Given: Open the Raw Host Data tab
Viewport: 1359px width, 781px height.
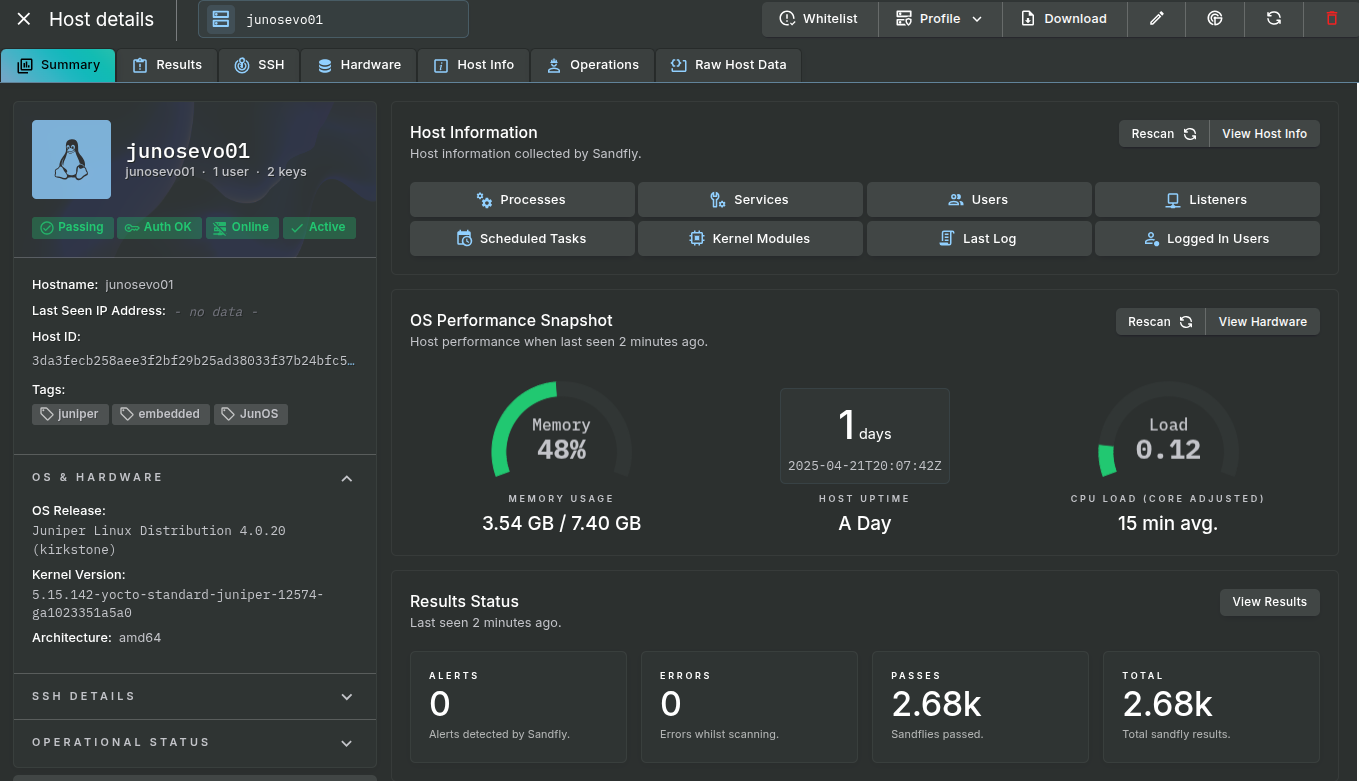Looking at the screenshot, I should pos(728,65).
